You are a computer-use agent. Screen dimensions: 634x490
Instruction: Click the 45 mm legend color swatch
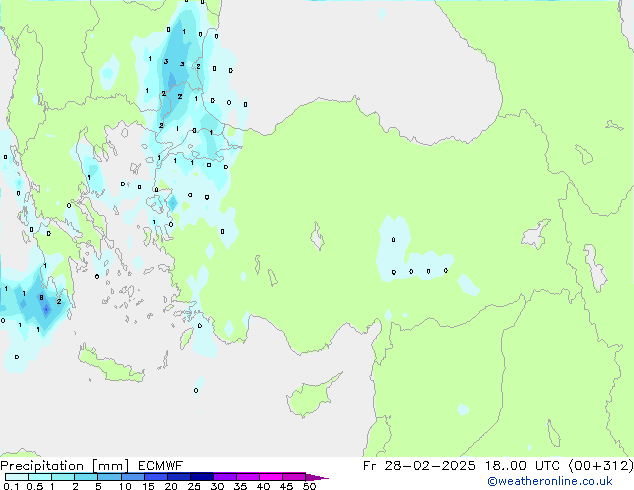point(294,477)
